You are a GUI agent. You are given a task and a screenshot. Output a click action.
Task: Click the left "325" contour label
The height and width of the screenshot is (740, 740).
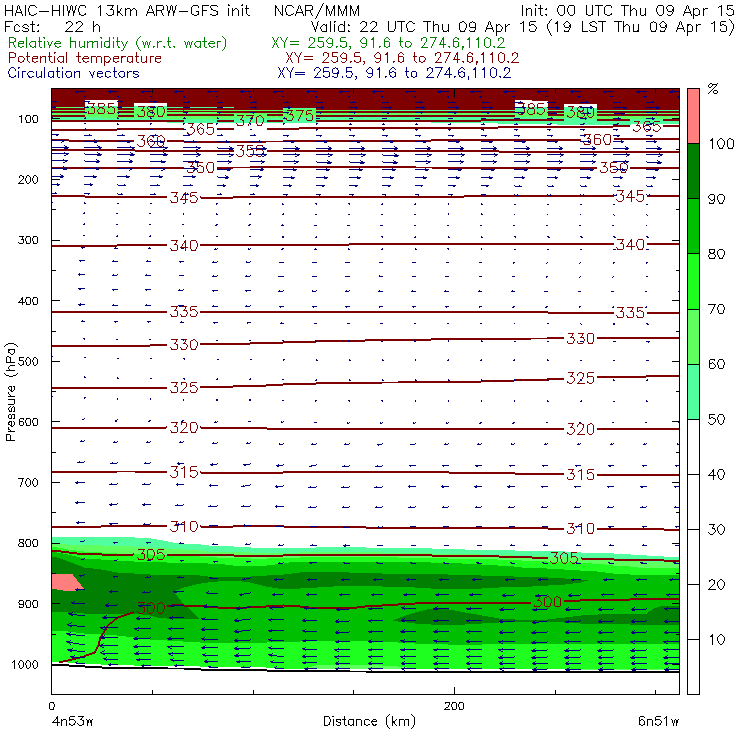184,387
